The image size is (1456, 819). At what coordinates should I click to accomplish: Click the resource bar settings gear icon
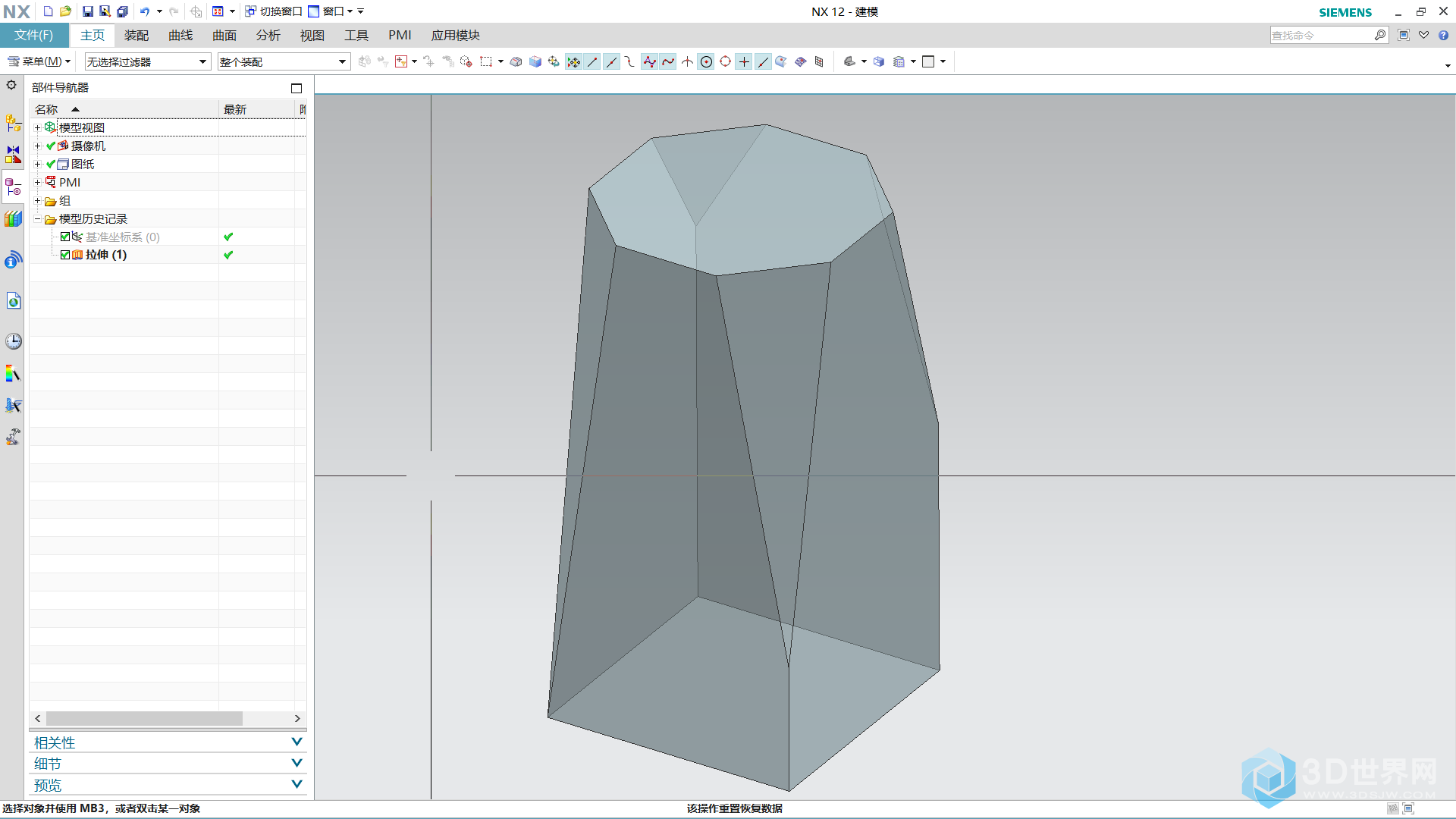(11, 85)
